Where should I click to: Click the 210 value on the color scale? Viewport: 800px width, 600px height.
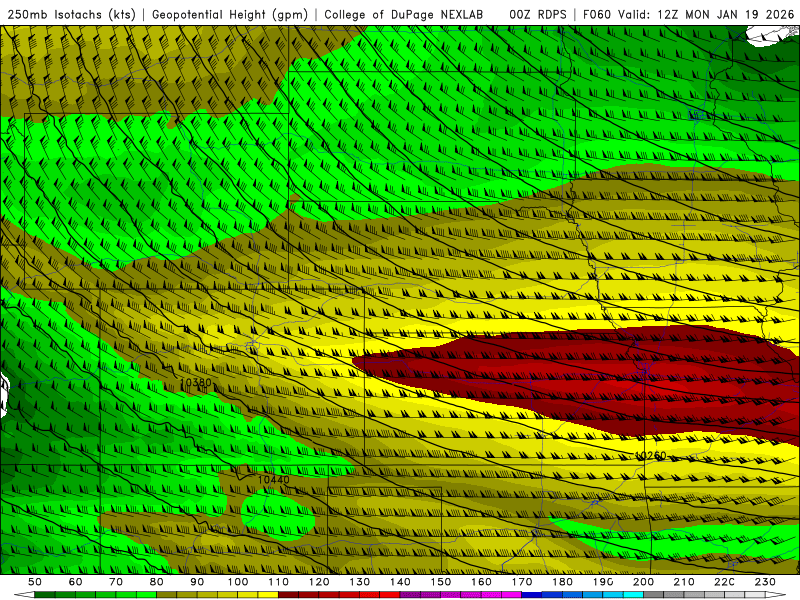(684, 582)
